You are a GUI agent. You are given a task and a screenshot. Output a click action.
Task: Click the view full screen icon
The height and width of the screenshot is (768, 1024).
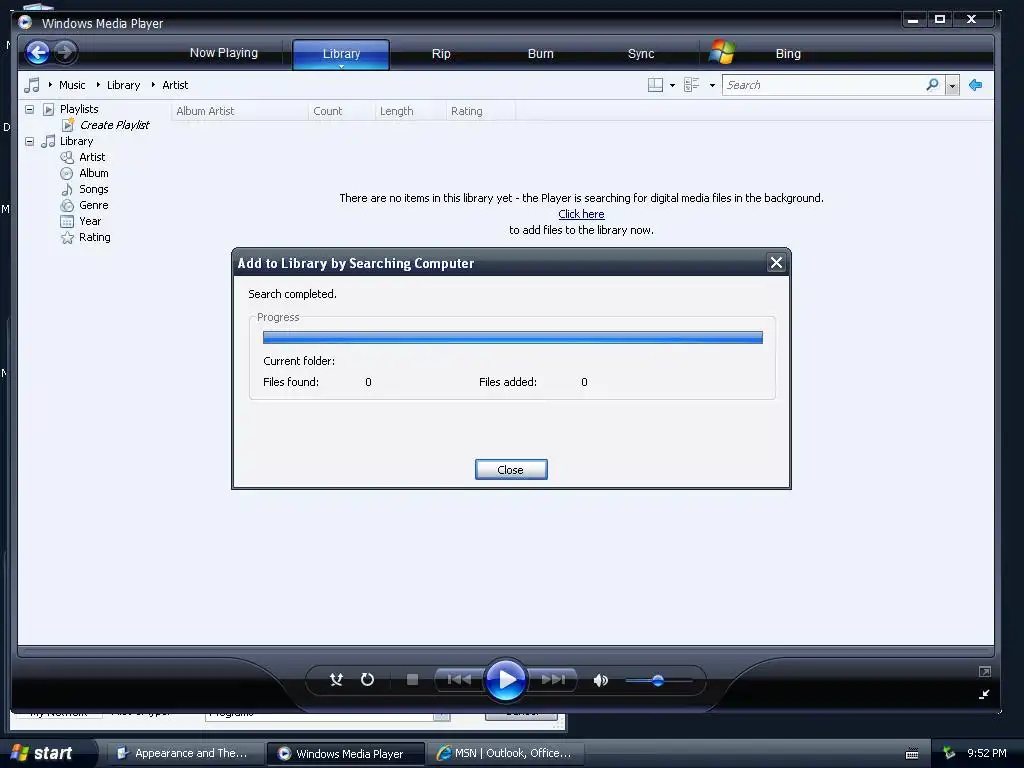985,671
